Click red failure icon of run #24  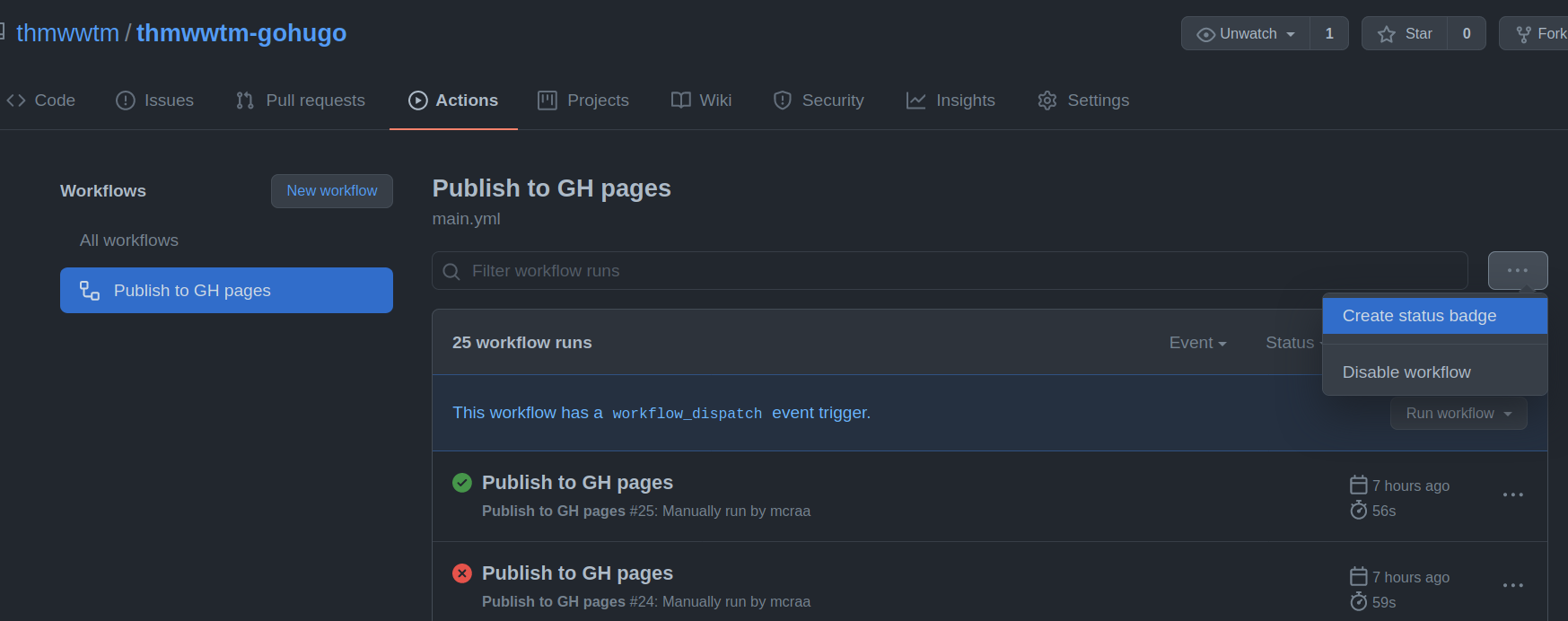pyautogui.click(x=462, y=573)
